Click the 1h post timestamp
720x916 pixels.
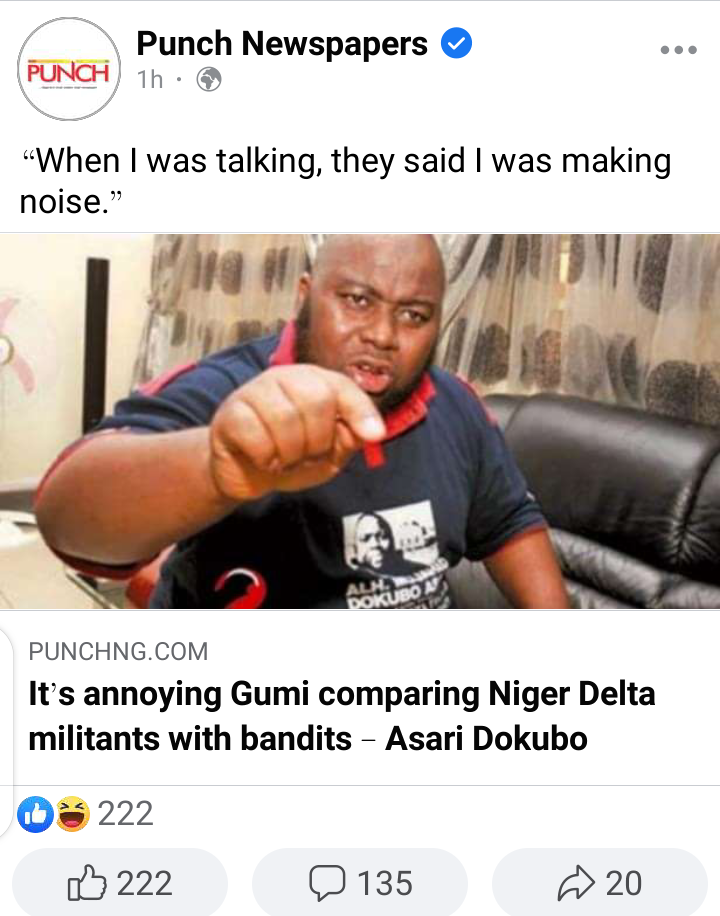150,79
